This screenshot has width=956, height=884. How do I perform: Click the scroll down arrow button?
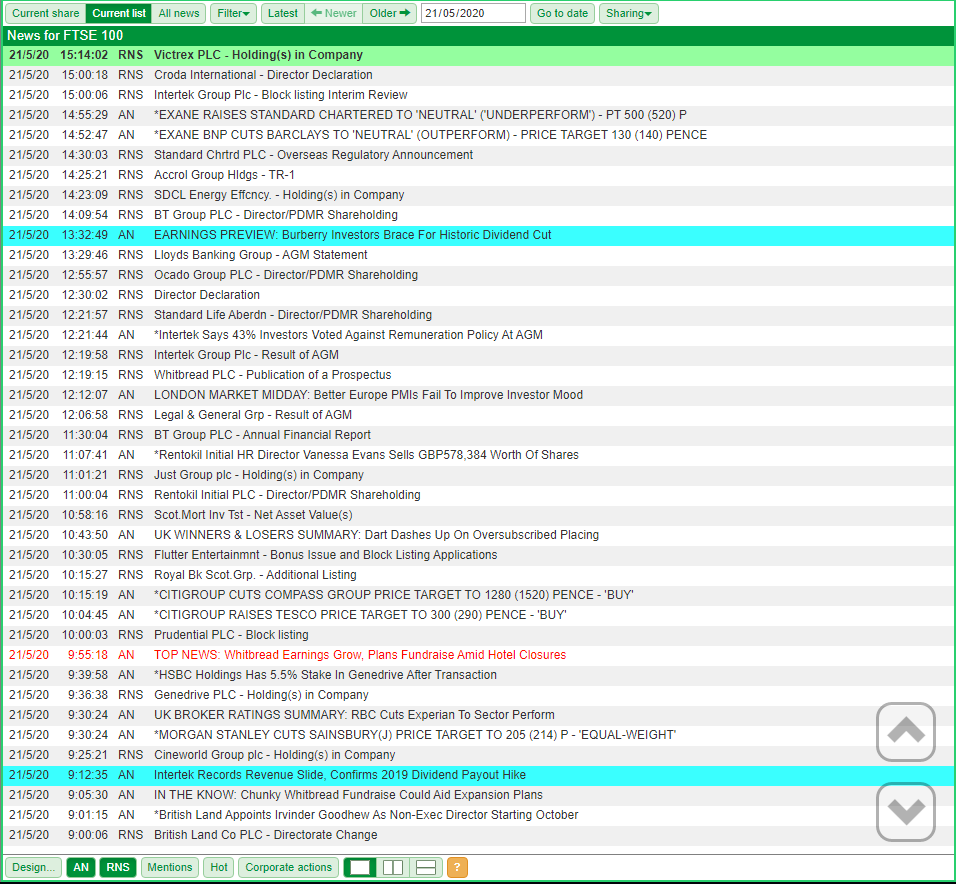(905, 811)
